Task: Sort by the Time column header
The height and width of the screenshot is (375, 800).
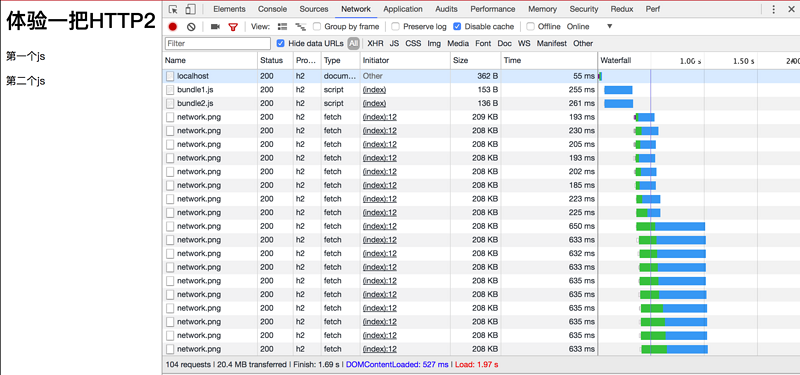Action: click(549, 60)
